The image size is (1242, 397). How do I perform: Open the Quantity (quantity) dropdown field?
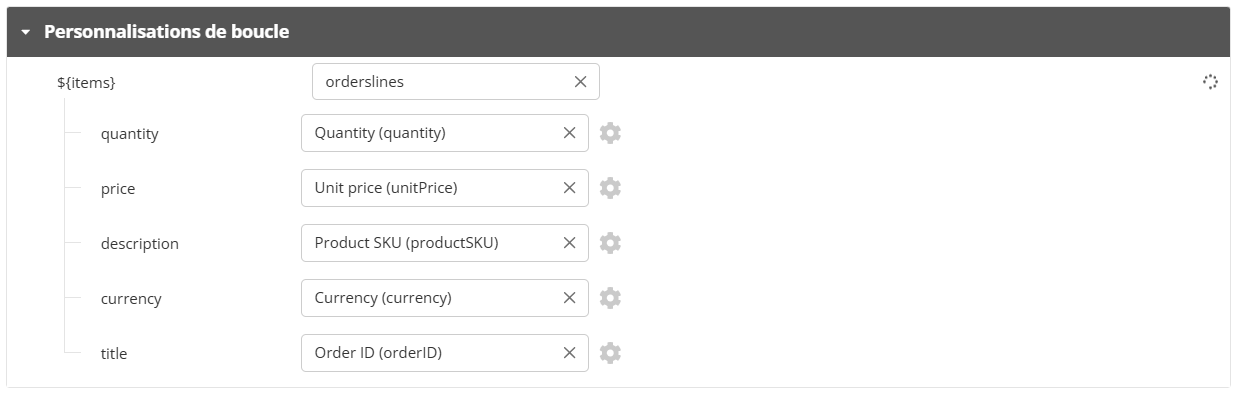click(445, 133)
